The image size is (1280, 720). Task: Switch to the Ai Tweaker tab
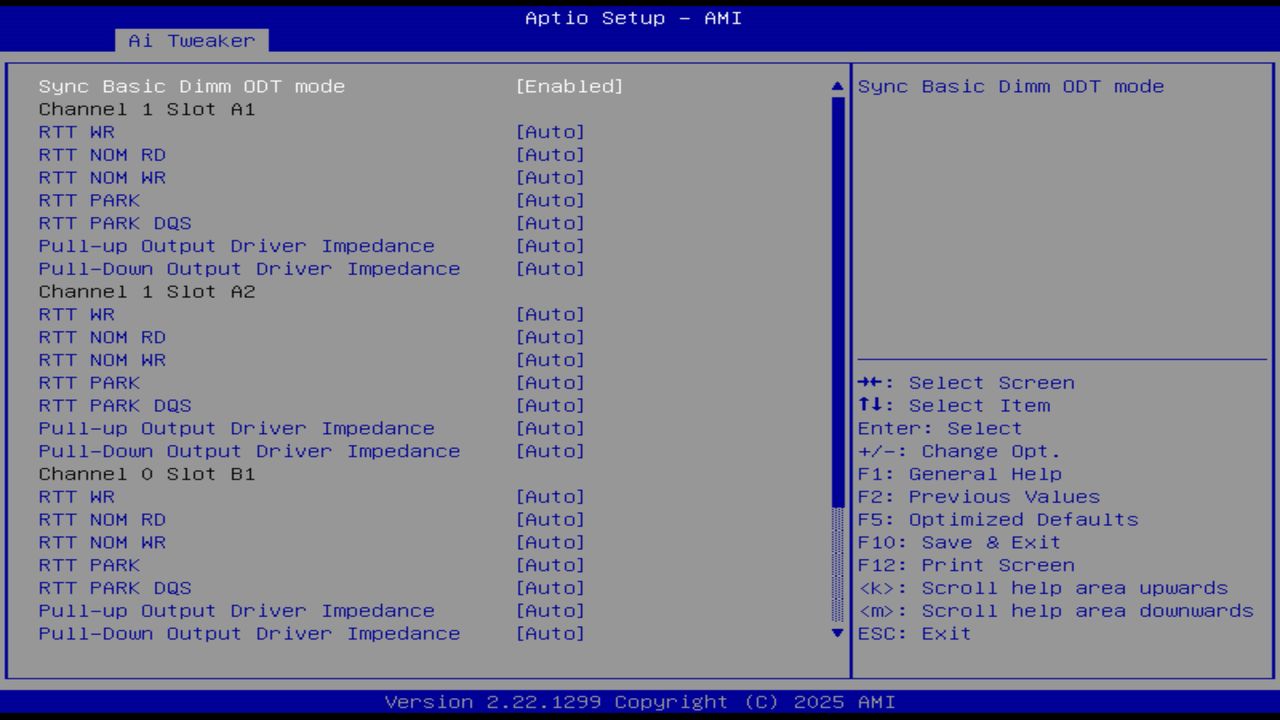click(x=192, y=41)
